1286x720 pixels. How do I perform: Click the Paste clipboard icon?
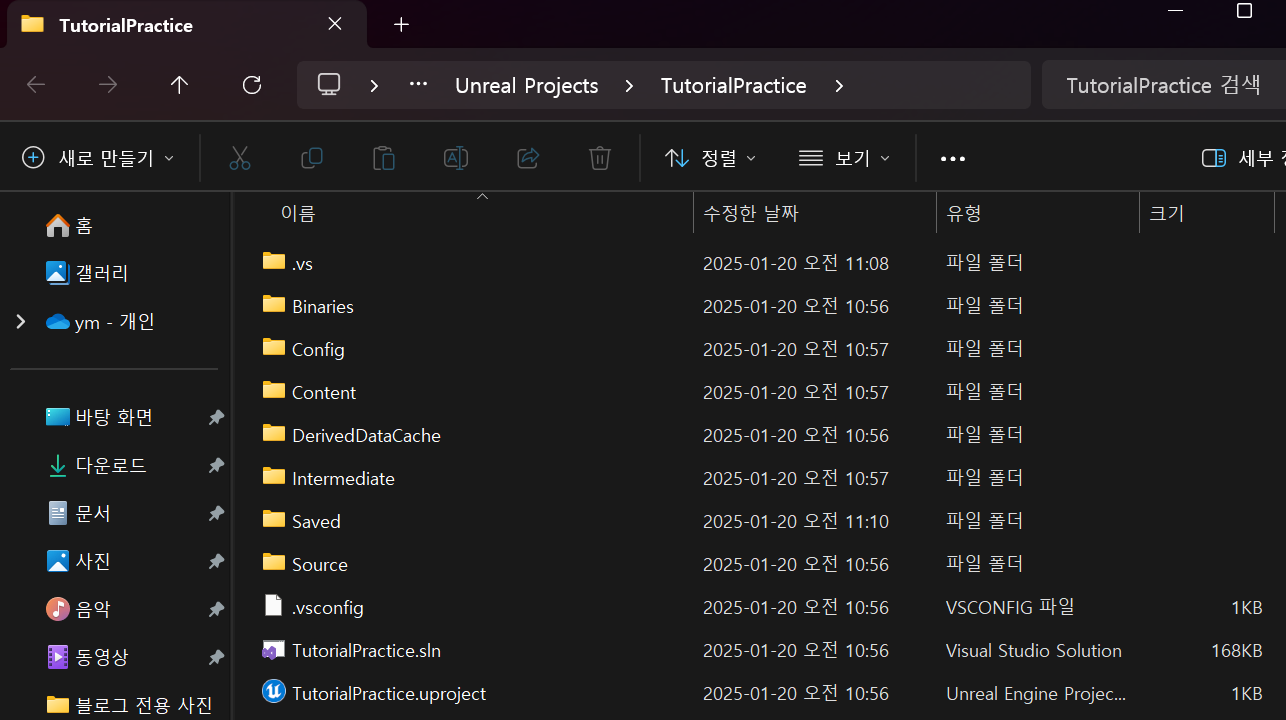pos(384,158)
